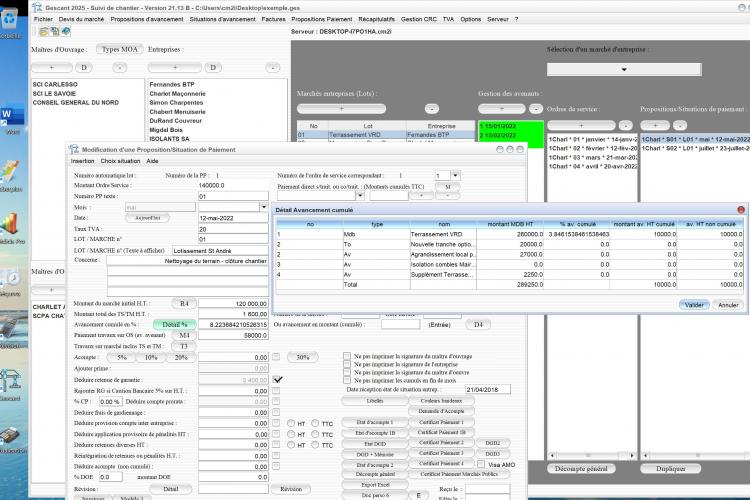Select TTC radio for Déduire retenues diverses HT
The image size is (750, 500).
pos(315,445)
